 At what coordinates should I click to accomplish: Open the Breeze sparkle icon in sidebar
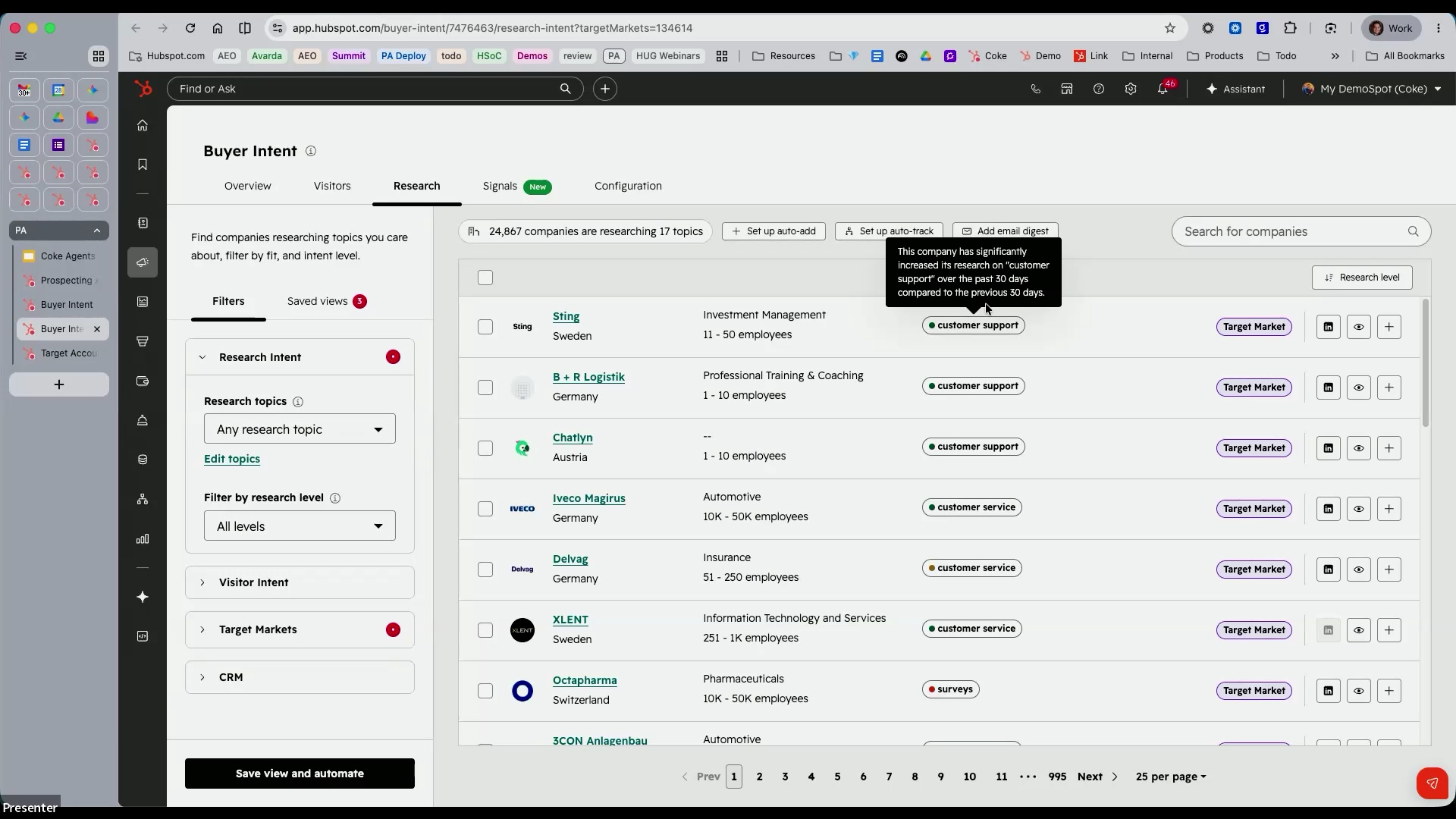[143, 597]
